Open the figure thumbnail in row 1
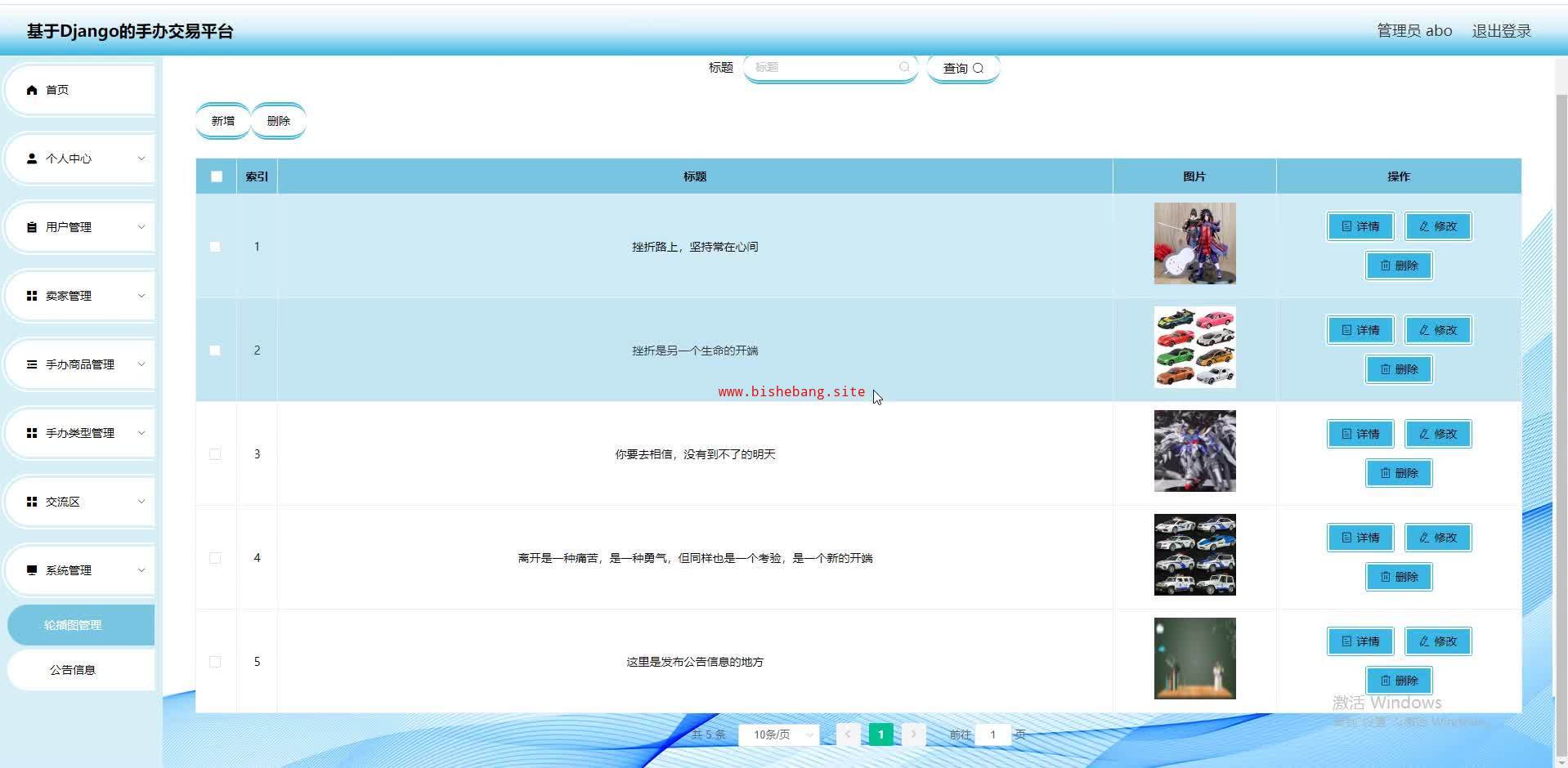The width and height of the screenshot is (1568, 768). tap(1195, 243)
